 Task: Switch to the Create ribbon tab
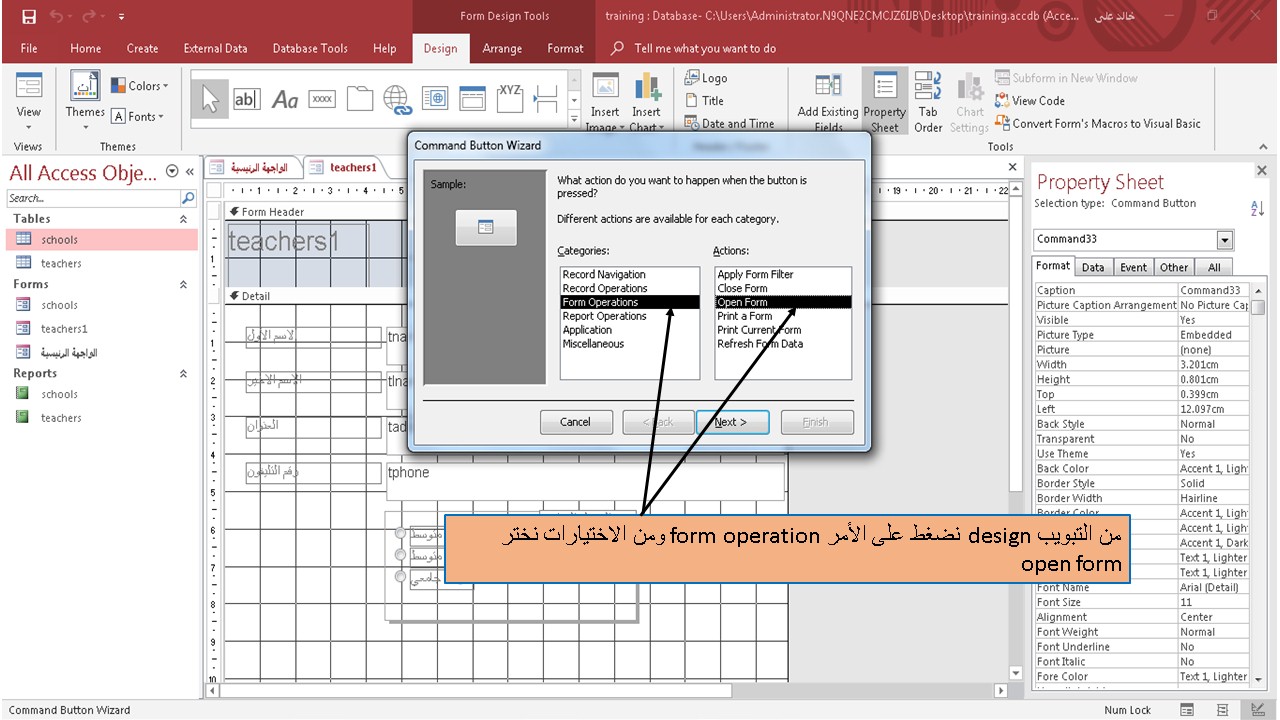pyautogui.click(x=142, y=48)
